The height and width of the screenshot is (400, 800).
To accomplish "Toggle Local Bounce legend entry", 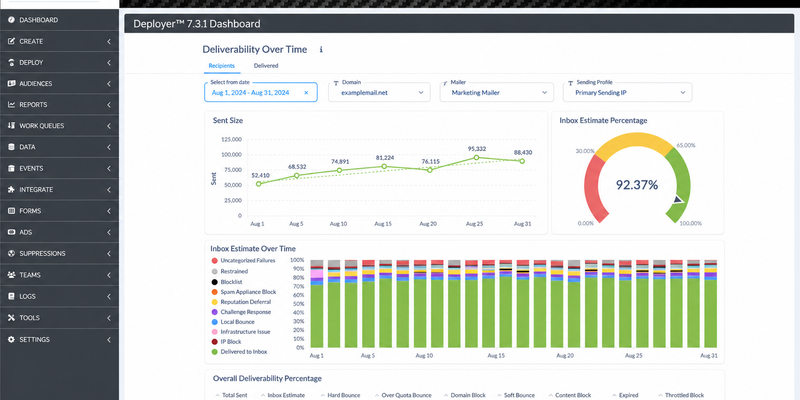I will [x=232, y=322].
